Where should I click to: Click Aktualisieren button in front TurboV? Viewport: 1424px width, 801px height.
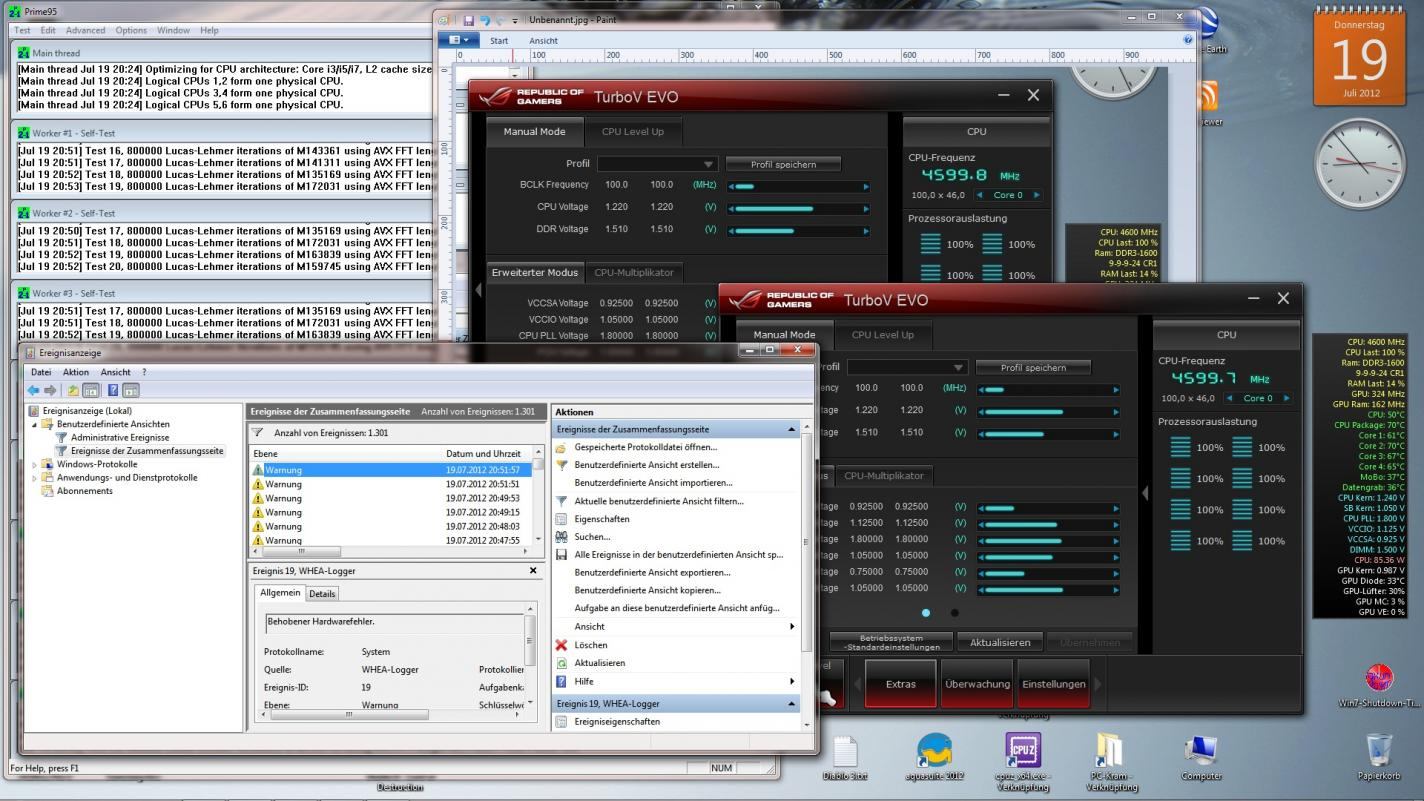[999, 642]
